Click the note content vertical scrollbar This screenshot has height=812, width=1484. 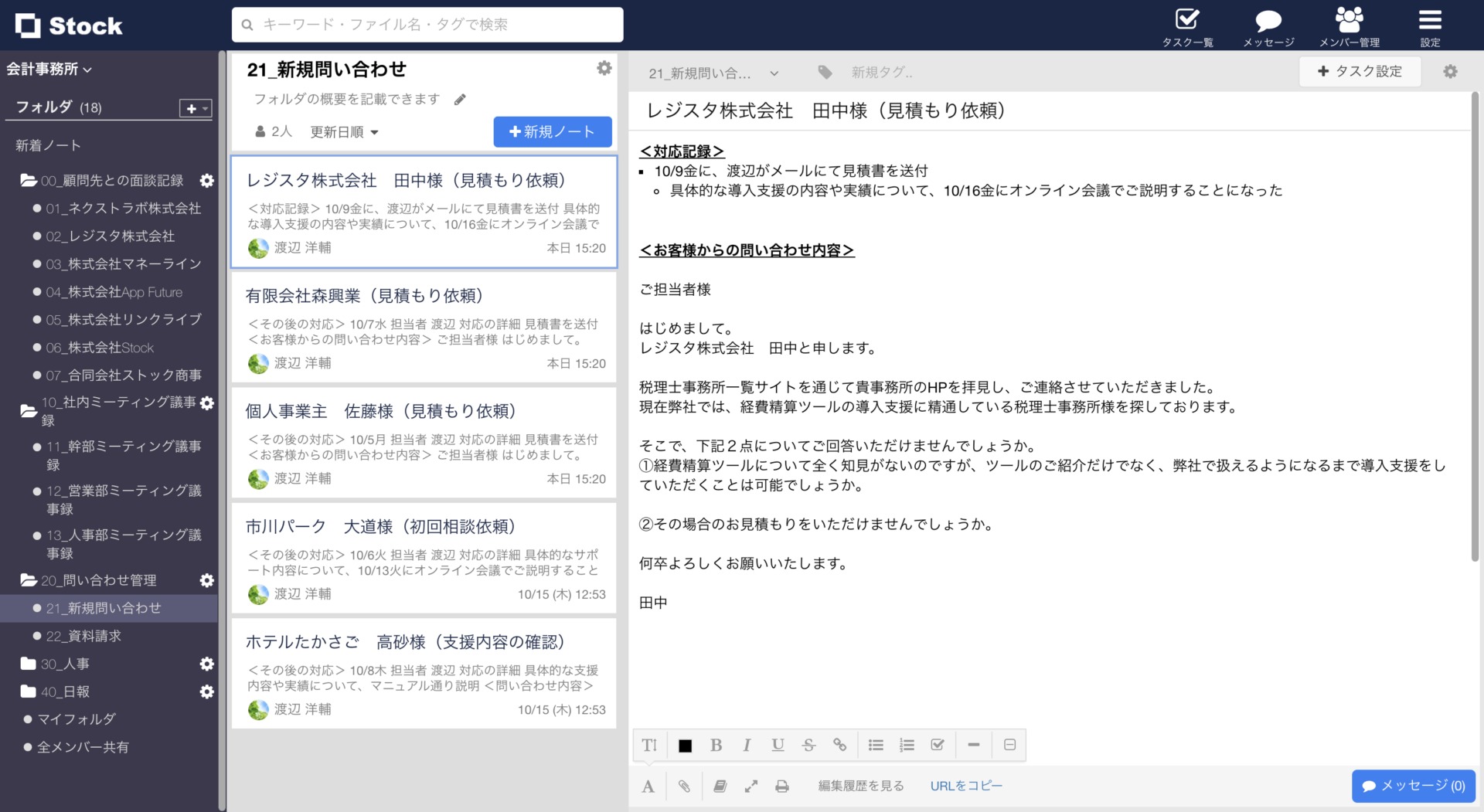tap(1475, 327)
